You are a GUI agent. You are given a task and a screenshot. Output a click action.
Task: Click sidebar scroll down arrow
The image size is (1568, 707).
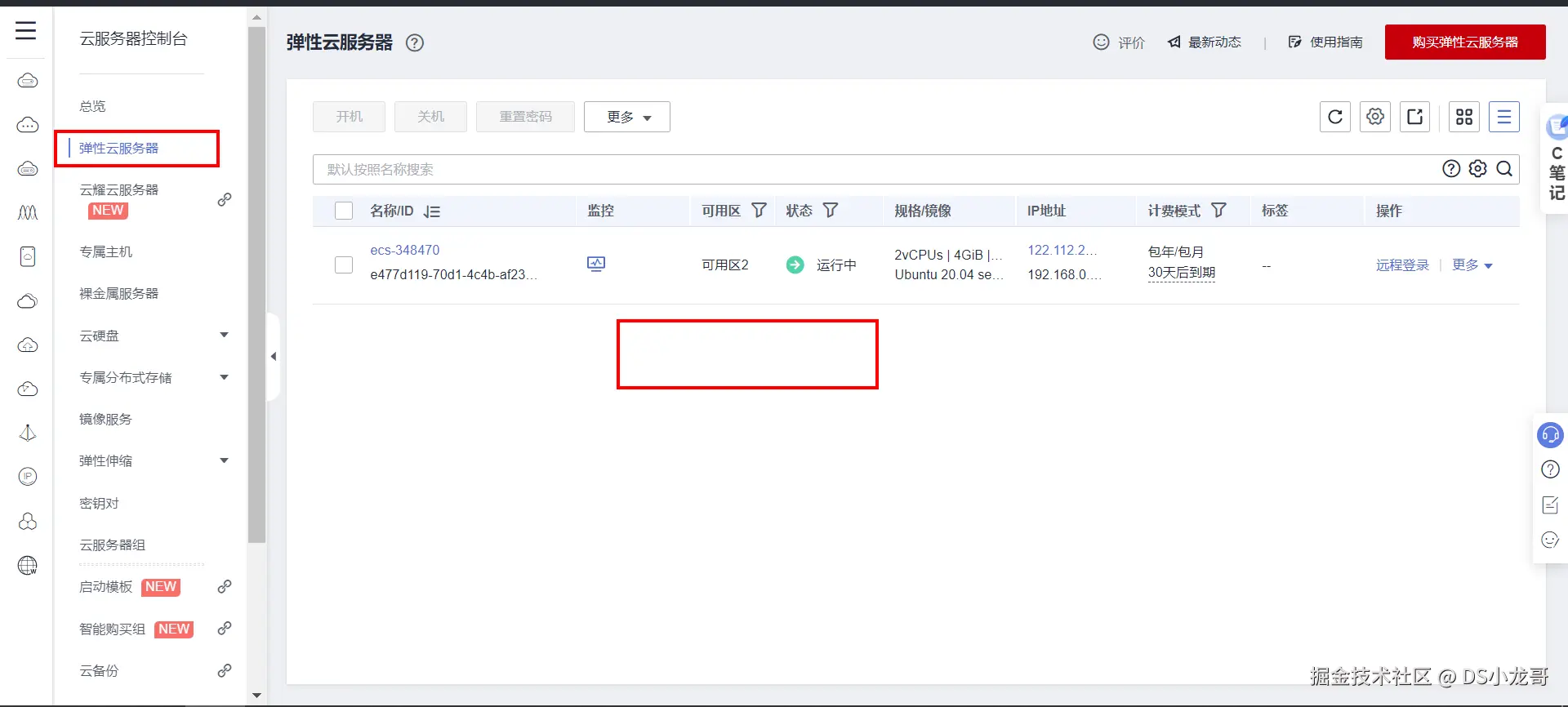pos(257,696)
